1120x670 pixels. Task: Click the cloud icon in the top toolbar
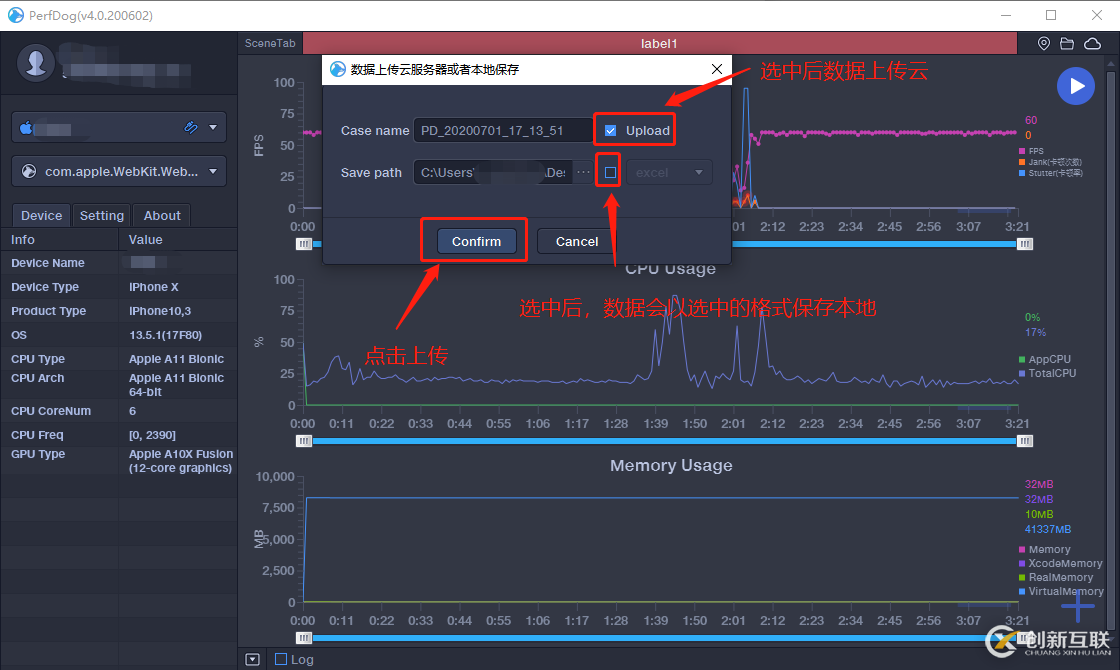(x=1092, y=43)
